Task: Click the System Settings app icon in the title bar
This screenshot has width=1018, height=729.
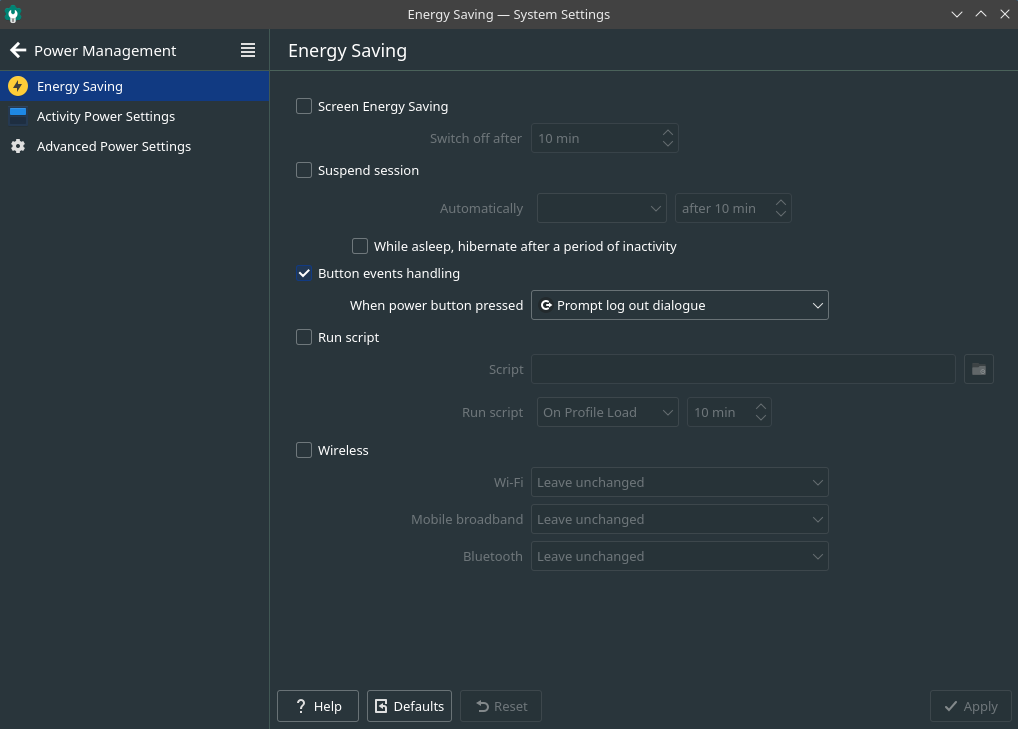Action: coord(13,14)
